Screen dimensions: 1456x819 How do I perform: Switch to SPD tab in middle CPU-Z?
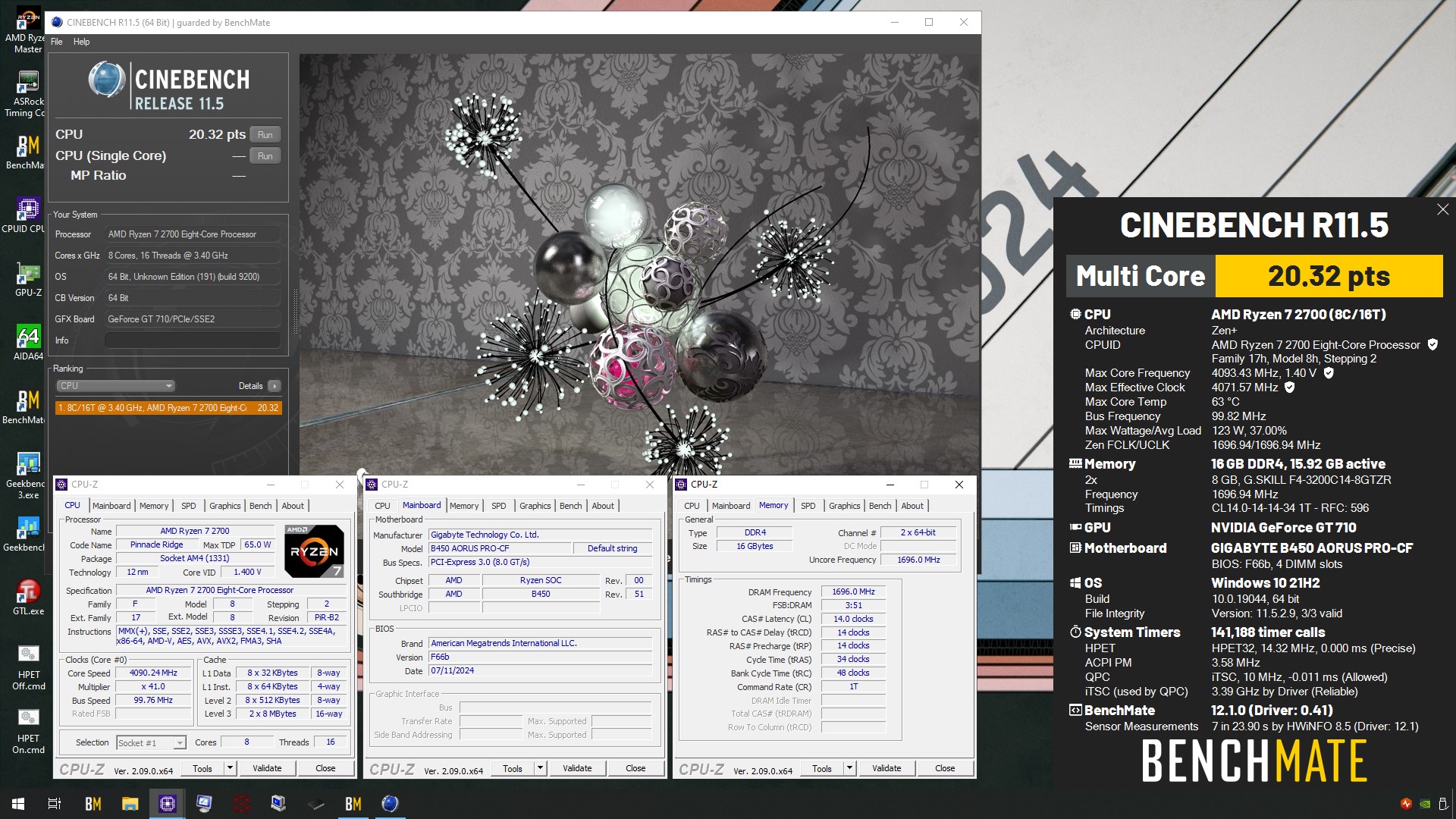(x=498, y=506)
